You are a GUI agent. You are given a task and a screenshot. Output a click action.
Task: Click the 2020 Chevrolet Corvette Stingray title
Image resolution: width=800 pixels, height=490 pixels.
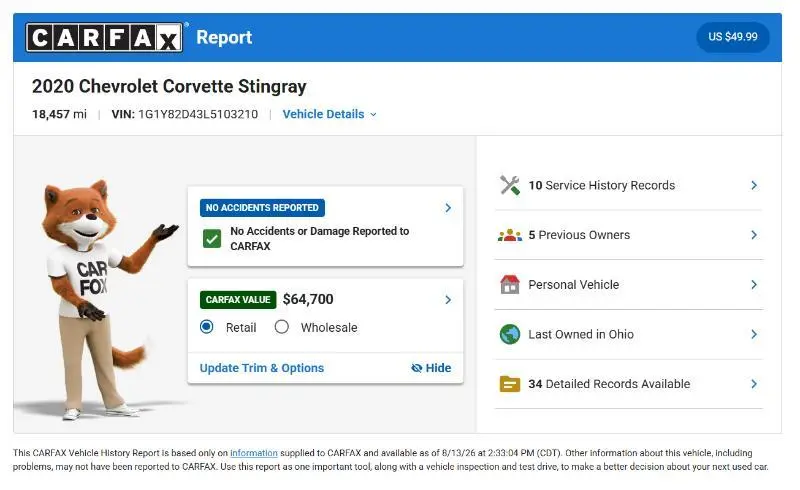[x=169, y=86]
